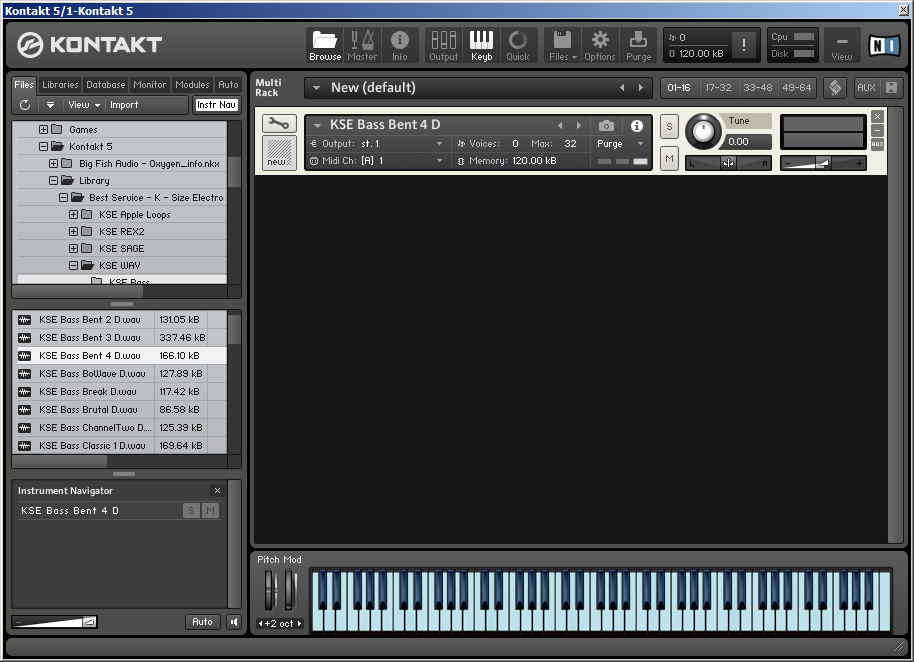Screen dimensions: 914x662
Task: Load the next multi preset
Action: (641, 88)
